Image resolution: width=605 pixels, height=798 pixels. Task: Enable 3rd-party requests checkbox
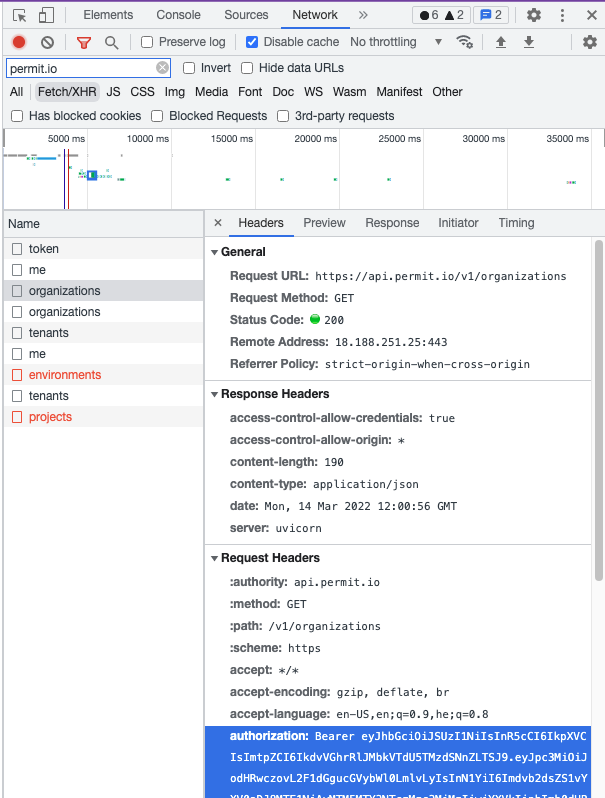click(283, 116)
